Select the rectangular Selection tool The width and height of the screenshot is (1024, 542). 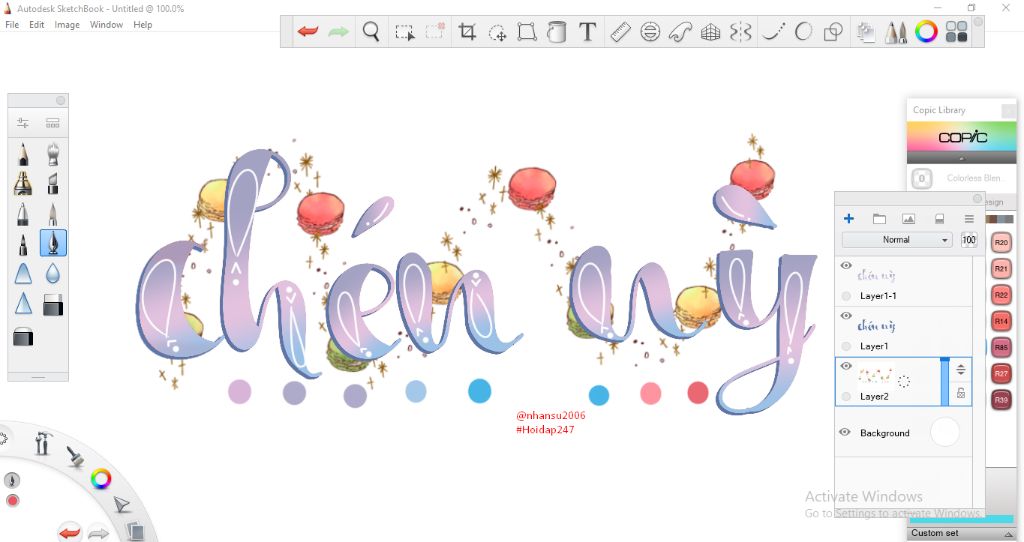click(404, 32)
